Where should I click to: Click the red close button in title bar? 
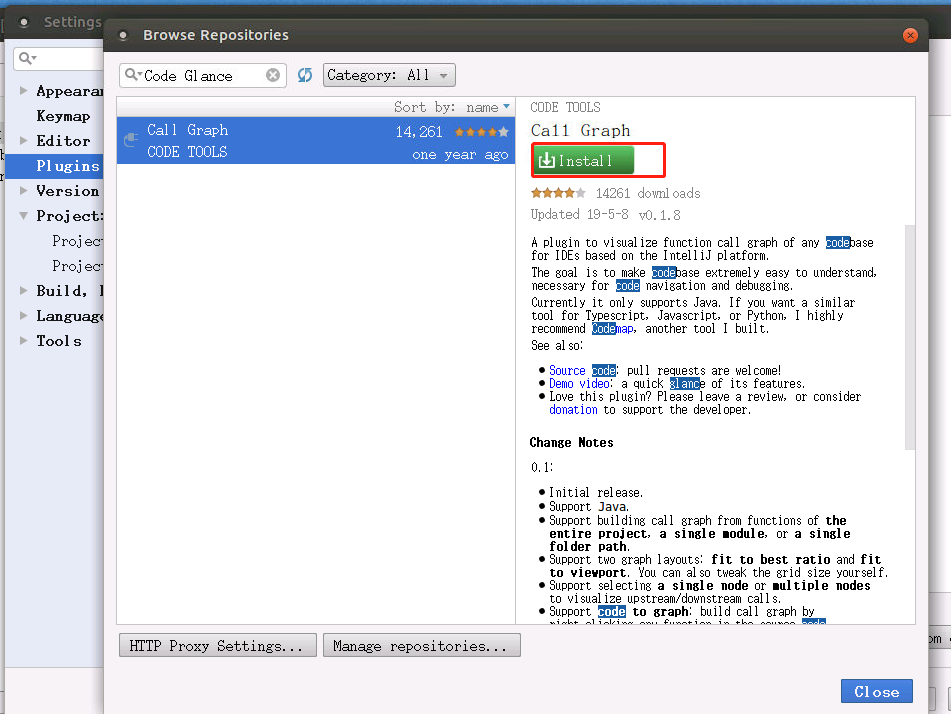[x=910, y=35]
